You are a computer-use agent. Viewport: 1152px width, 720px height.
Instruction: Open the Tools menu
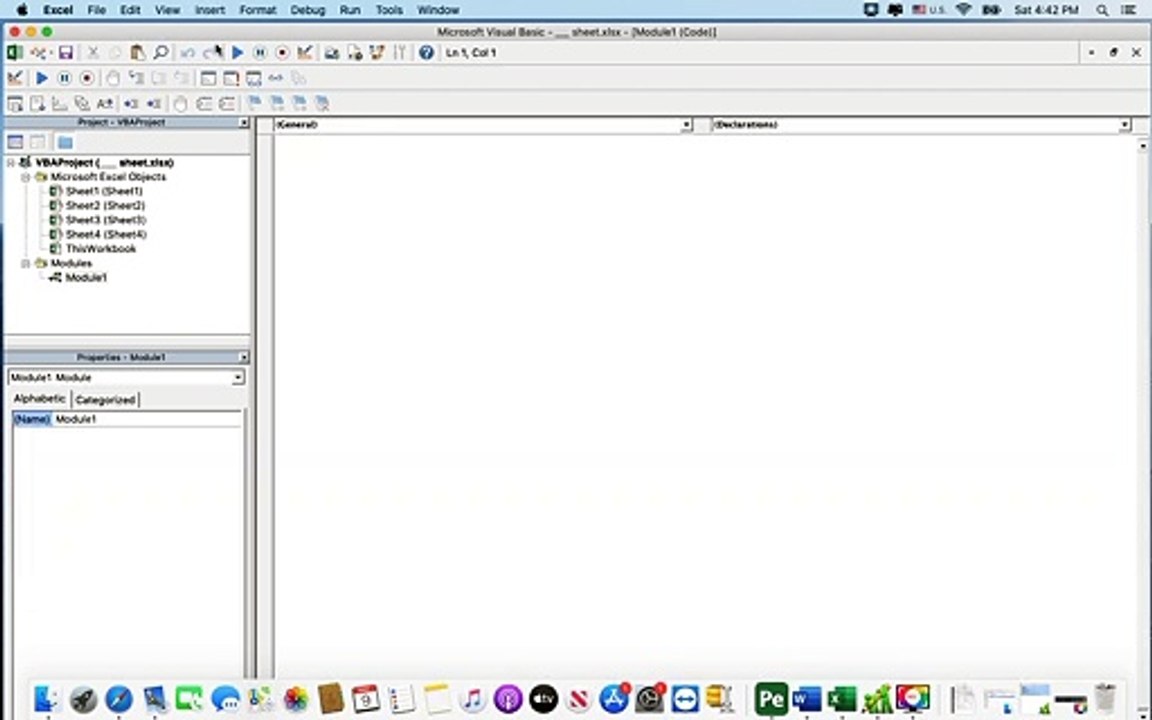[389, 10]
